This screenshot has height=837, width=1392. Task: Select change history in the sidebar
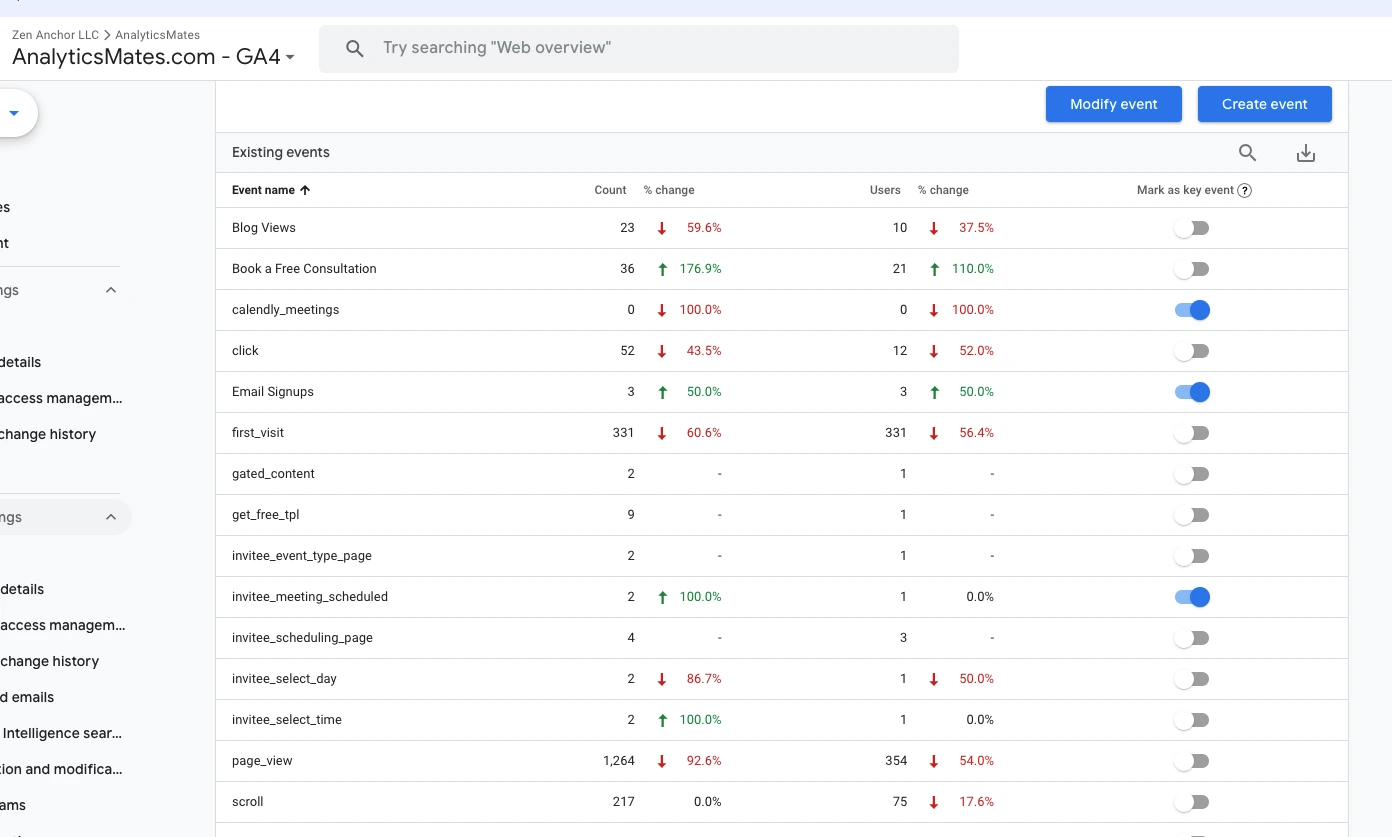pyautogui.click(x=49, y=434)
